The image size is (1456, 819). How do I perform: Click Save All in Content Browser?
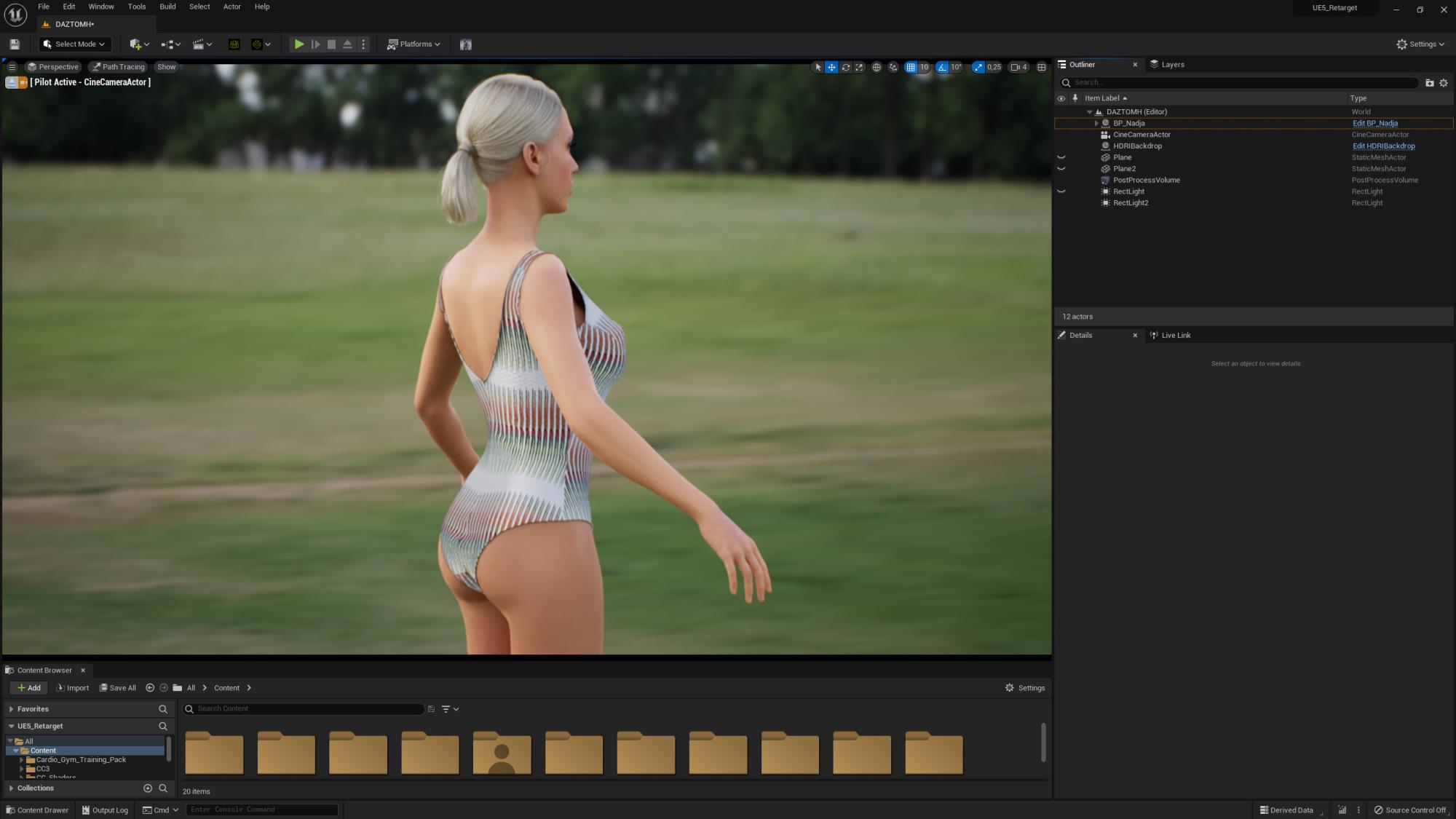(118, 688)
